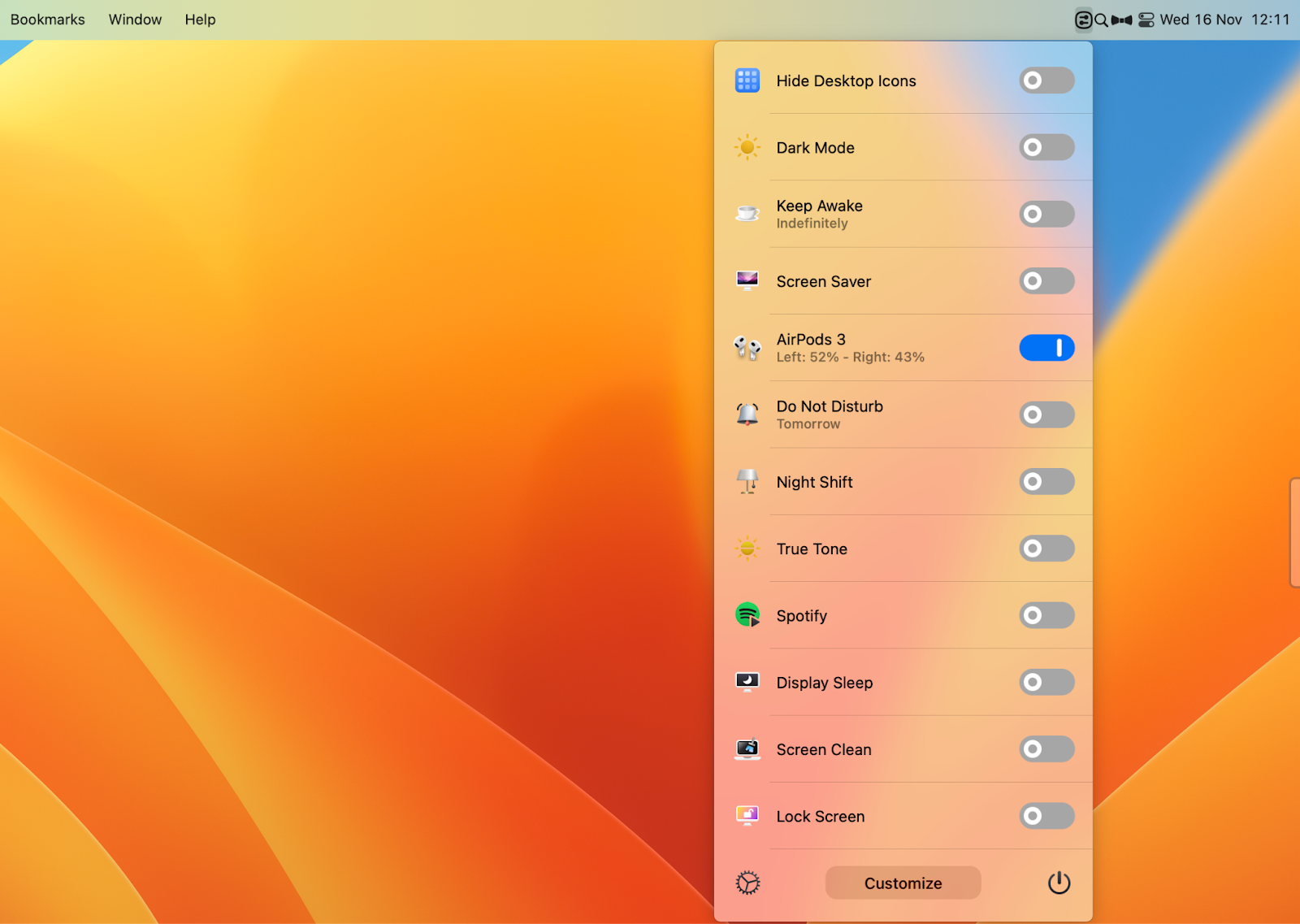Toggle the Lock Screen switch

(x=1046, y=815)
